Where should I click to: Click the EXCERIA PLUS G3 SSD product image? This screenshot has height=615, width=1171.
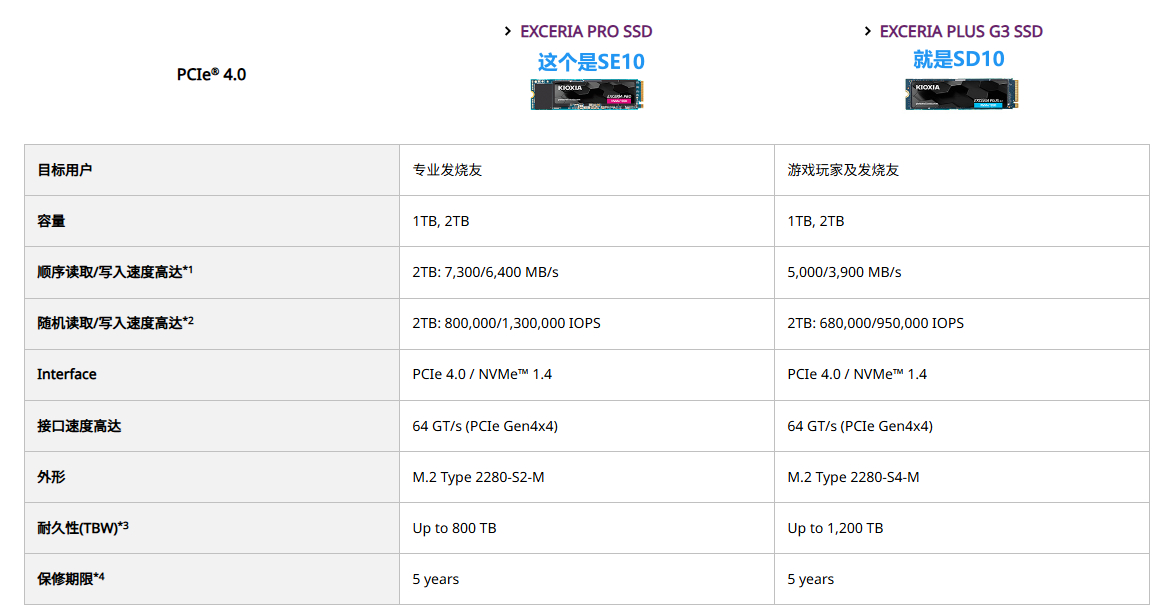(962, 95)
